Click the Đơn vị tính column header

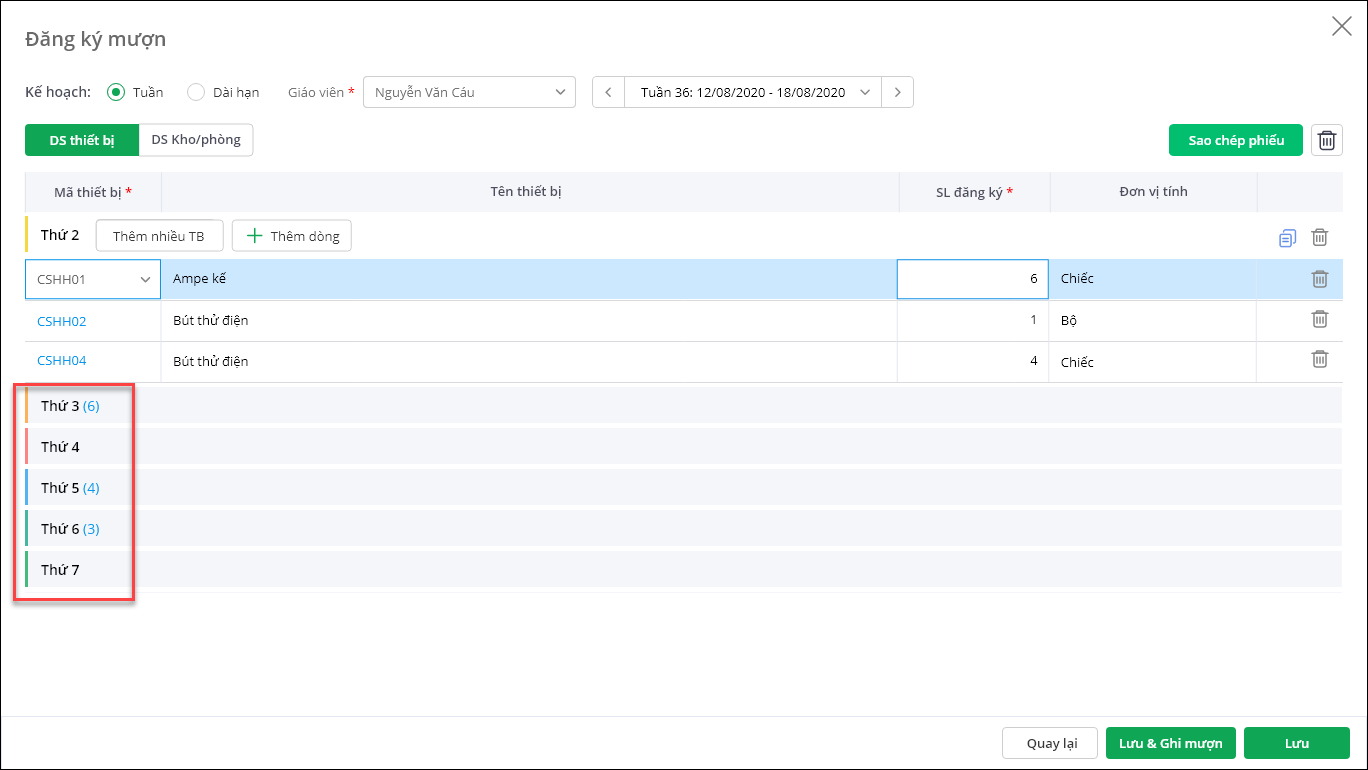tap(1153, 191)
